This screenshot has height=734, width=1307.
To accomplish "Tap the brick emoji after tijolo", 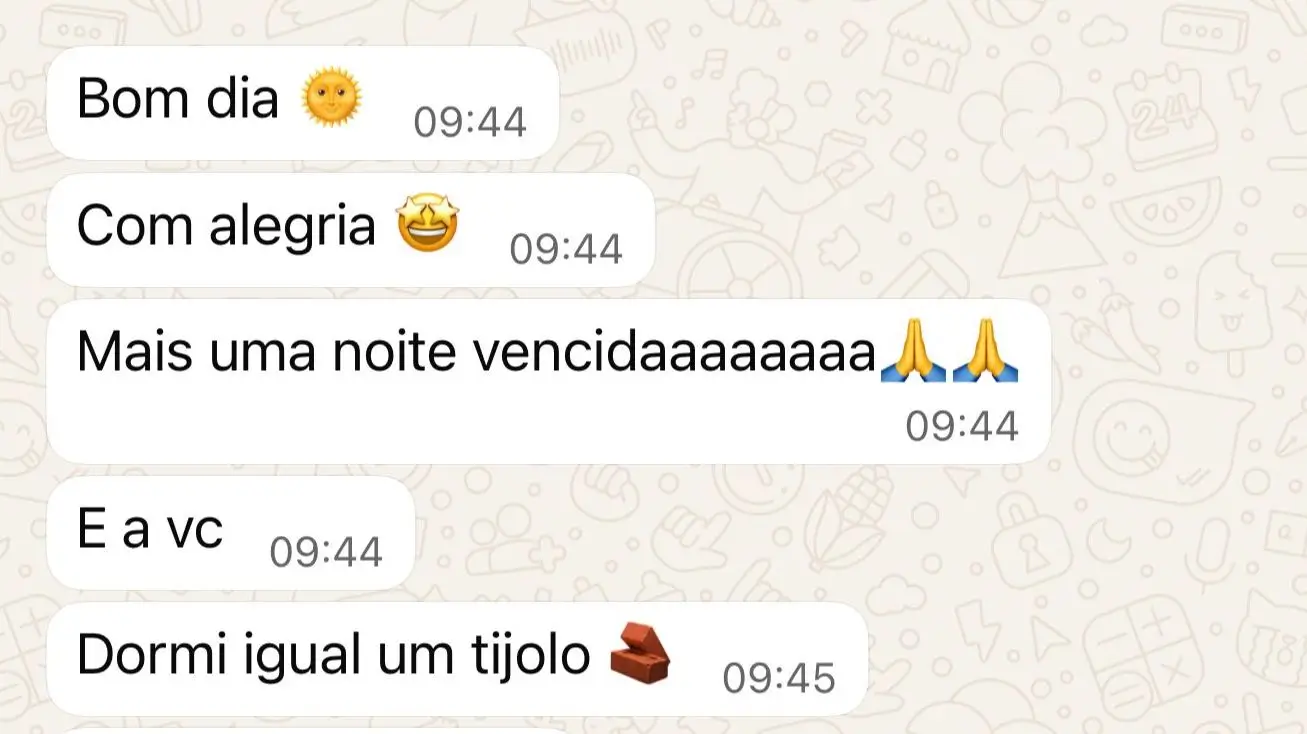I will click(x=640, y=652).
